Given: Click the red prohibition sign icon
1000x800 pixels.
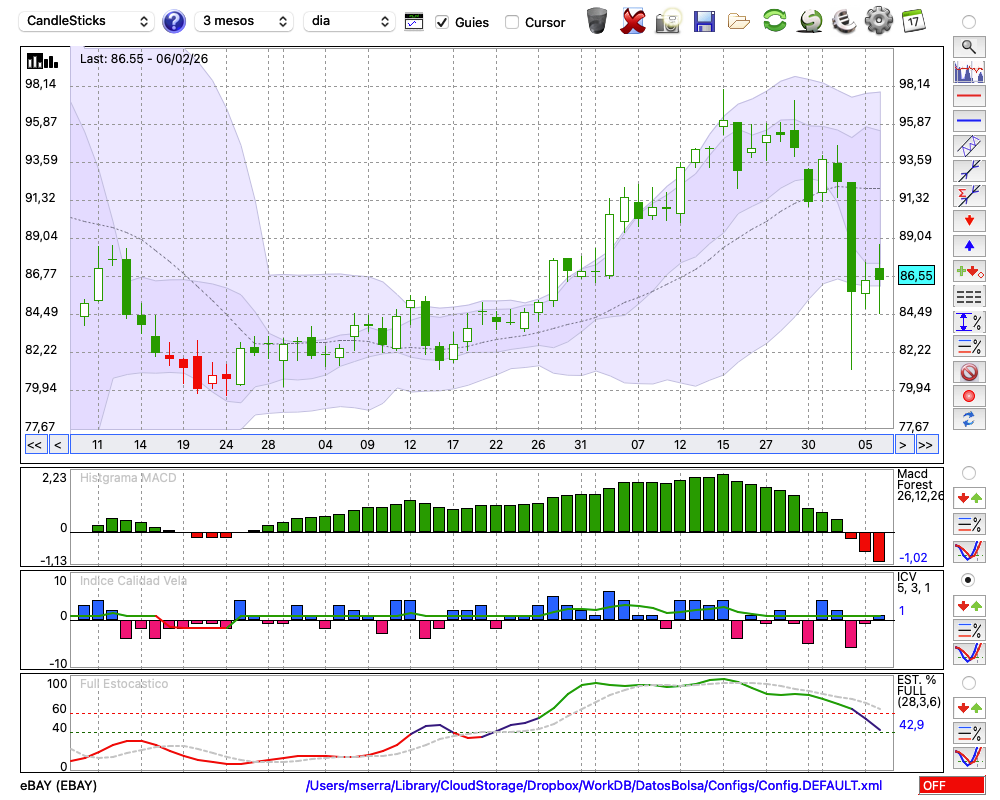Looking at the screenshot, I should pyautogui.click(x=968, y=372).
